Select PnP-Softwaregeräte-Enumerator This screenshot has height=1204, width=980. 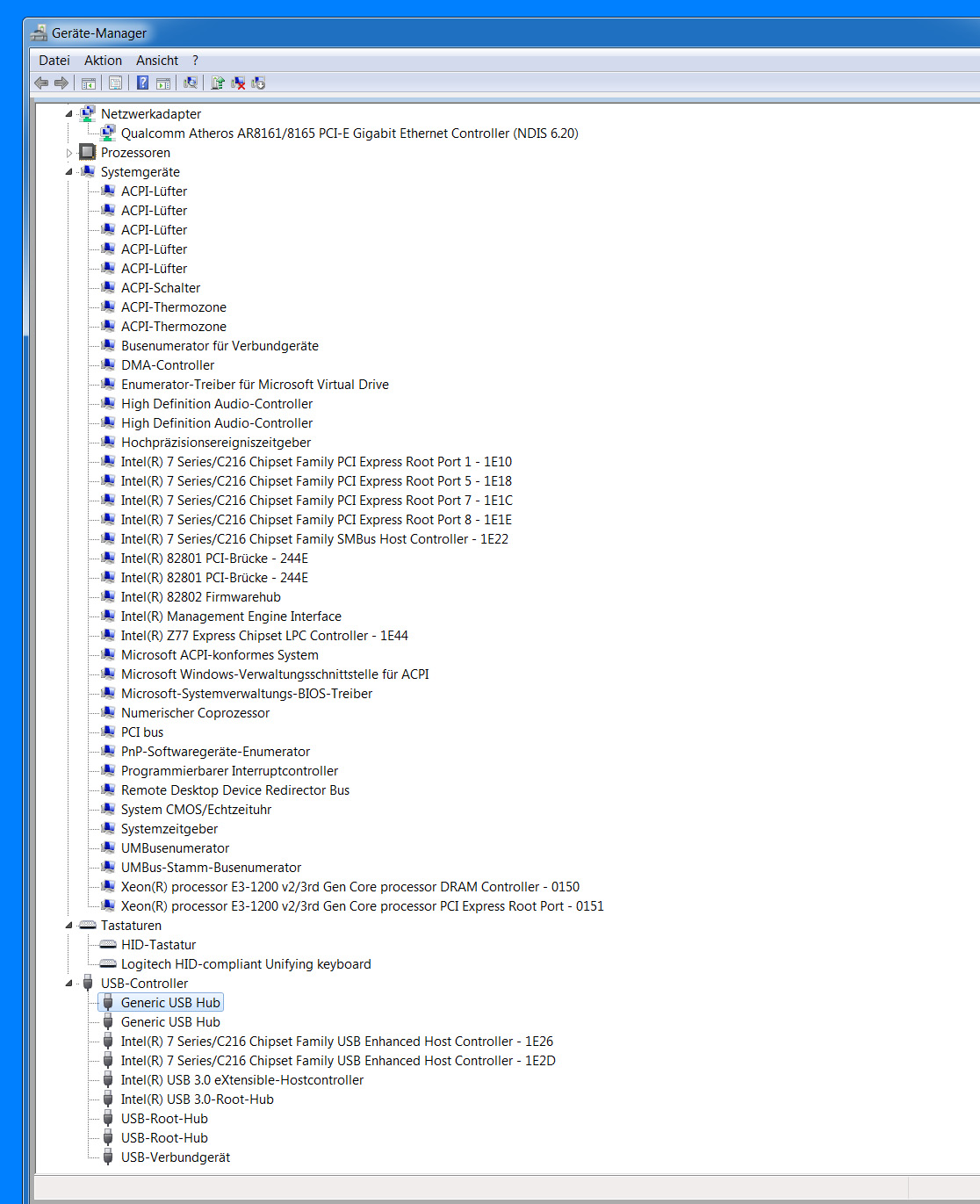point(215,752)
